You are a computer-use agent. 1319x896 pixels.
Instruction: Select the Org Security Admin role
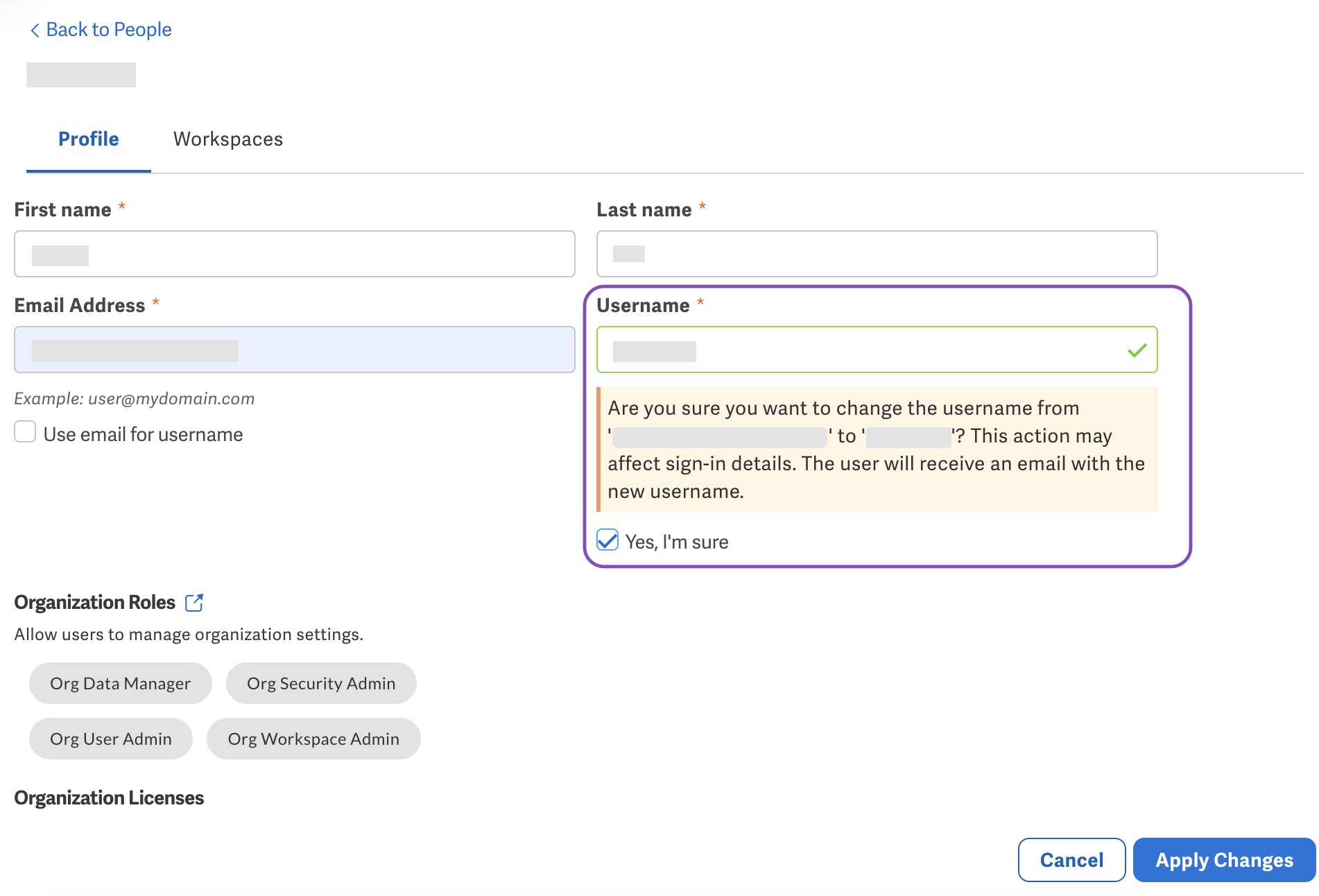[321, 683]
